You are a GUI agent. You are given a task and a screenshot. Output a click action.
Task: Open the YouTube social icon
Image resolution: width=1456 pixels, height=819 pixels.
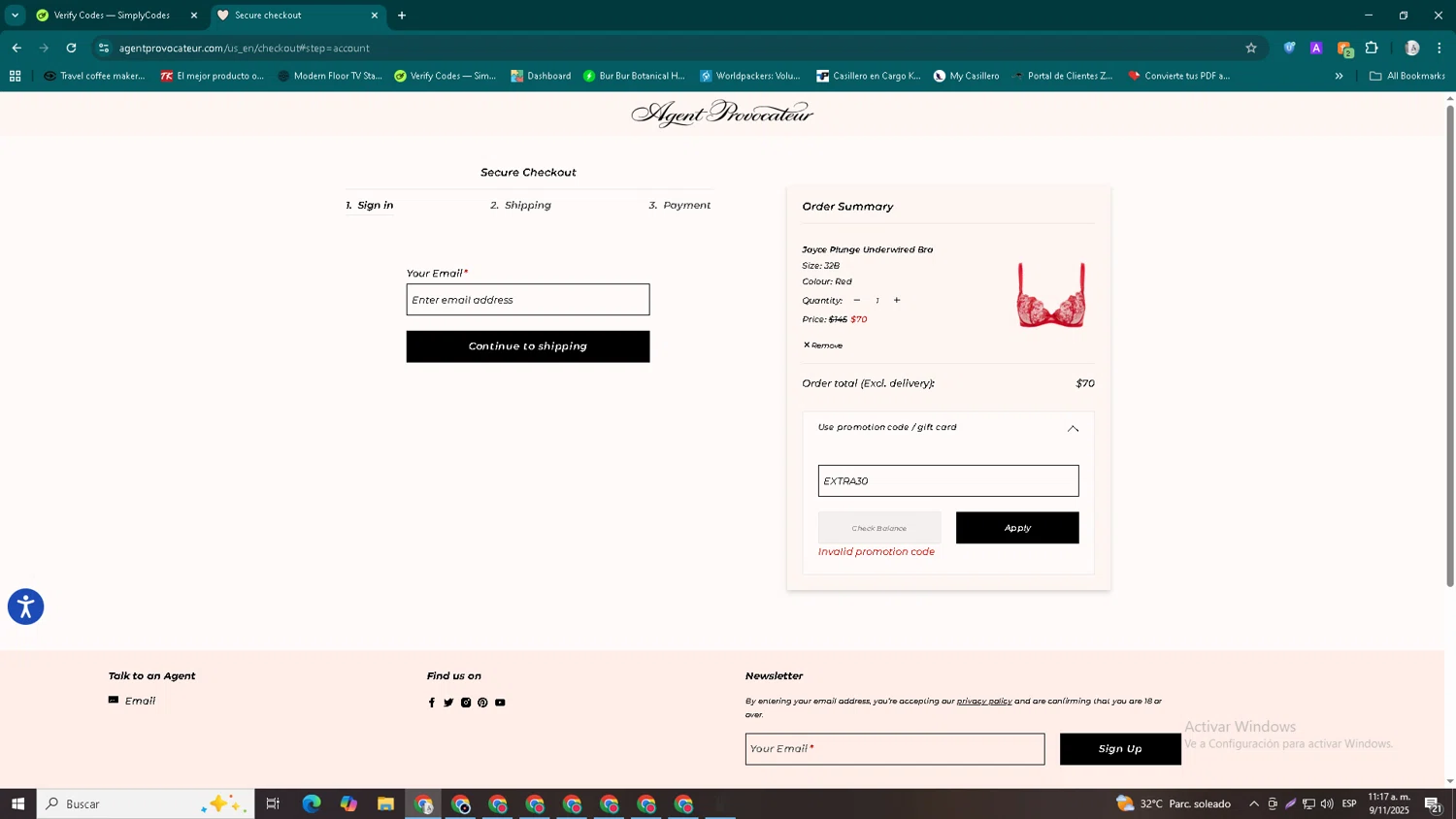[x=500, y=703]
